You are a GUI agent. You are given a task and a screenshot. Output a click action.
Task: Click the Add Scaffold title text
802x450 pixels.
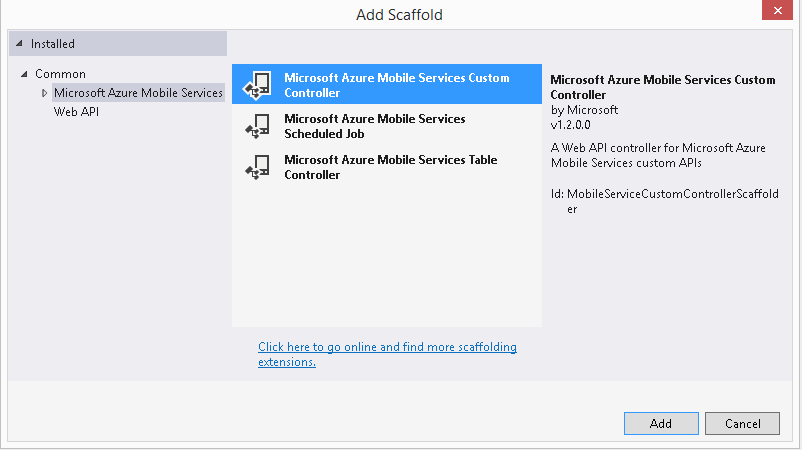pos(399,14)
